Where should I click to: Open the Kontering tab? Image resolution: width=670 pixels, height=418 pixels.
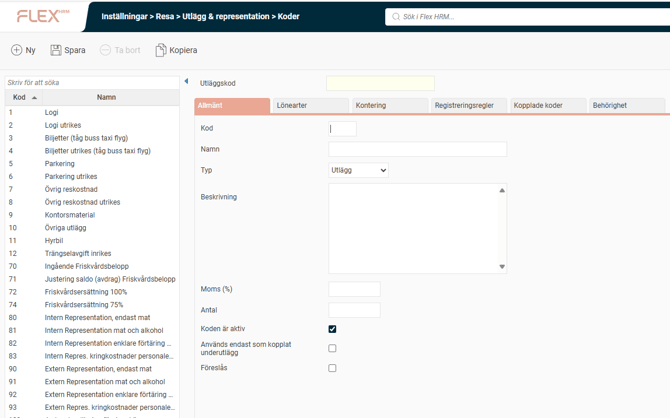click(x=389, y=105)
